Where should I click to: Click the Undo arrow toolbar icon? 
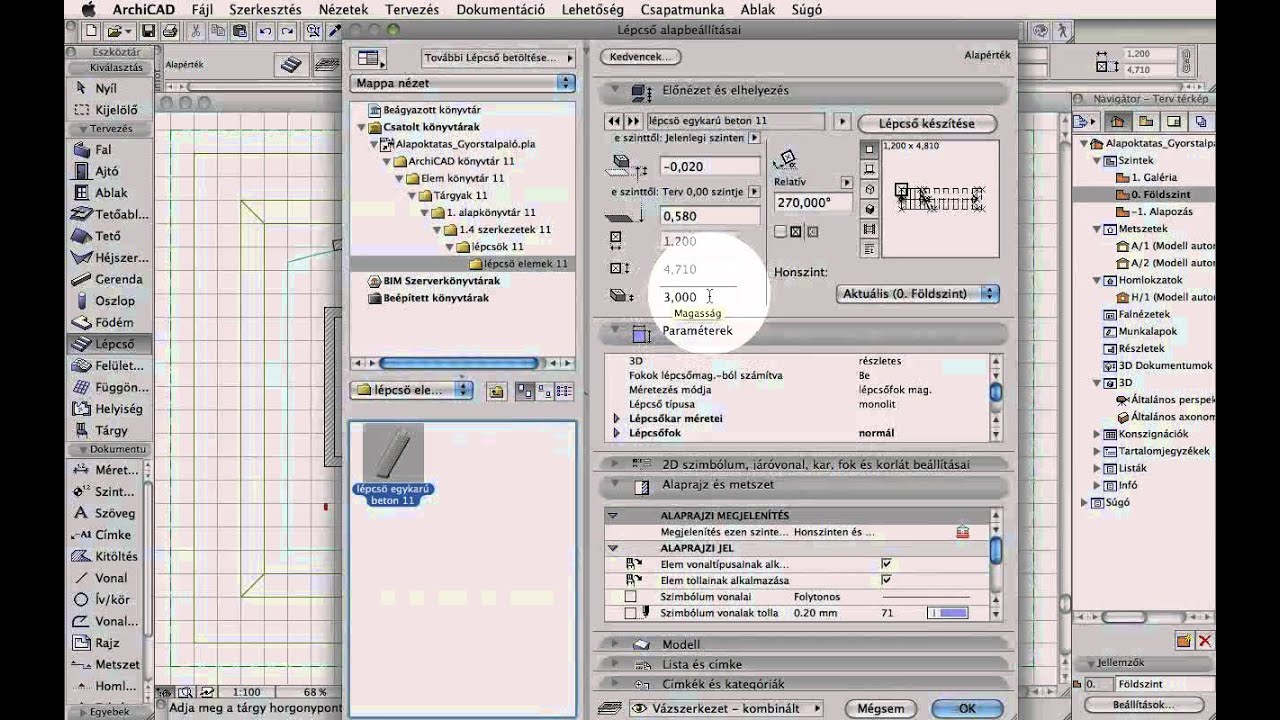point(265,31)
